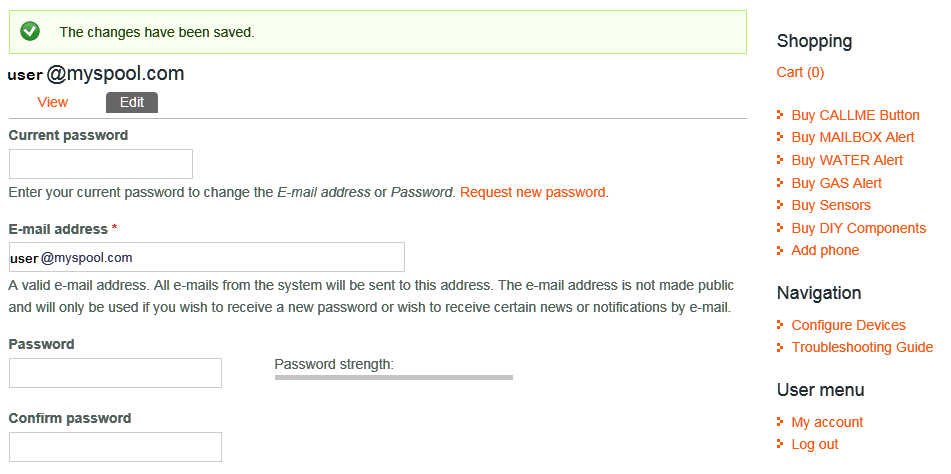Click the Add phone link
951x474 pixels.
coord(824,250)
